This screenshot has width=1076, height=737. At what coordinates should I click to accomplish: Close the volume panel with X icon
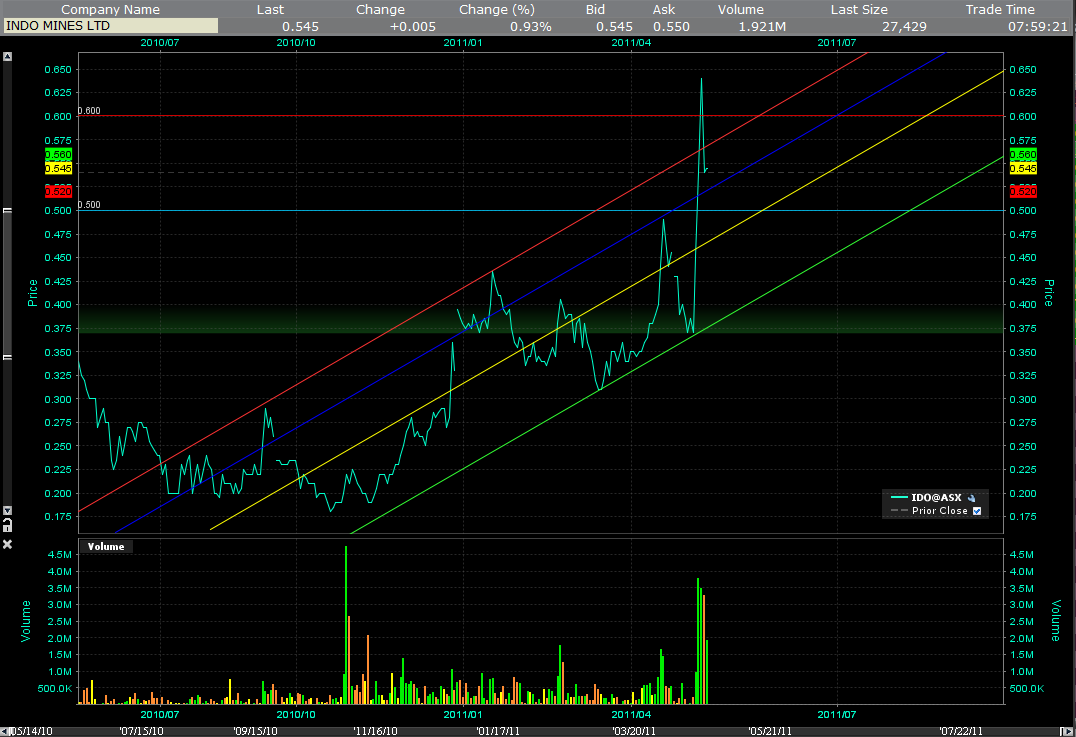[x=7, y=544]
